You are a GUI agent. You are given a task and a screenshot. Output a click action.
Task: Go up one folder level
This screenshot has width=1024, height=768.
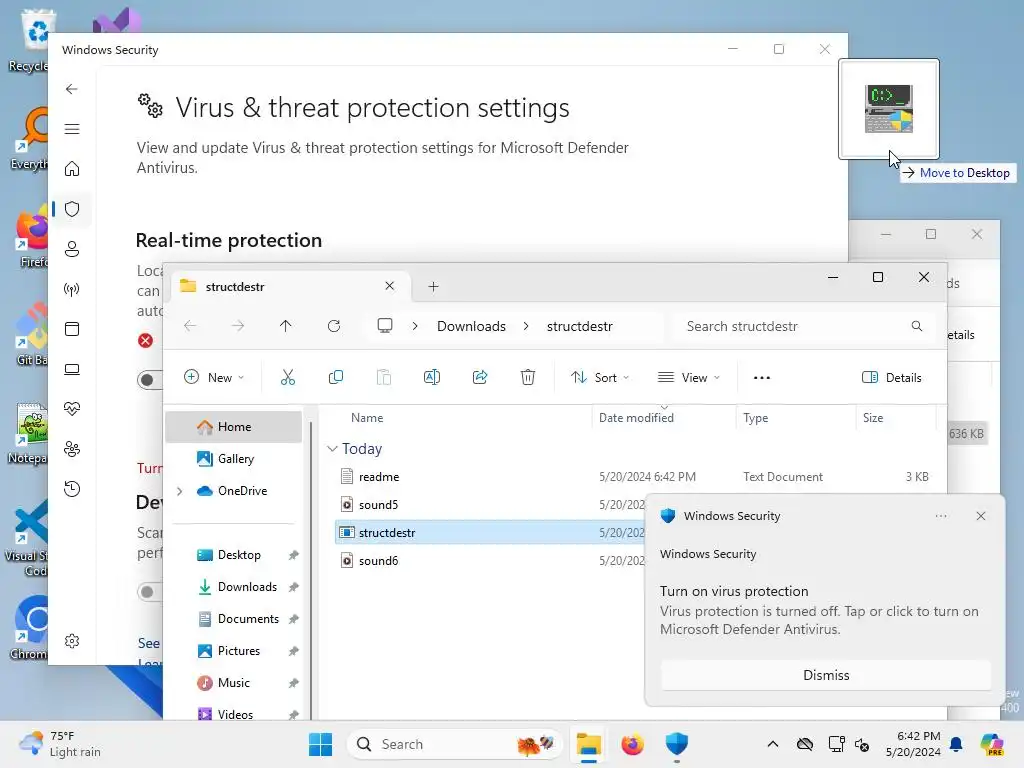[285, 326]
